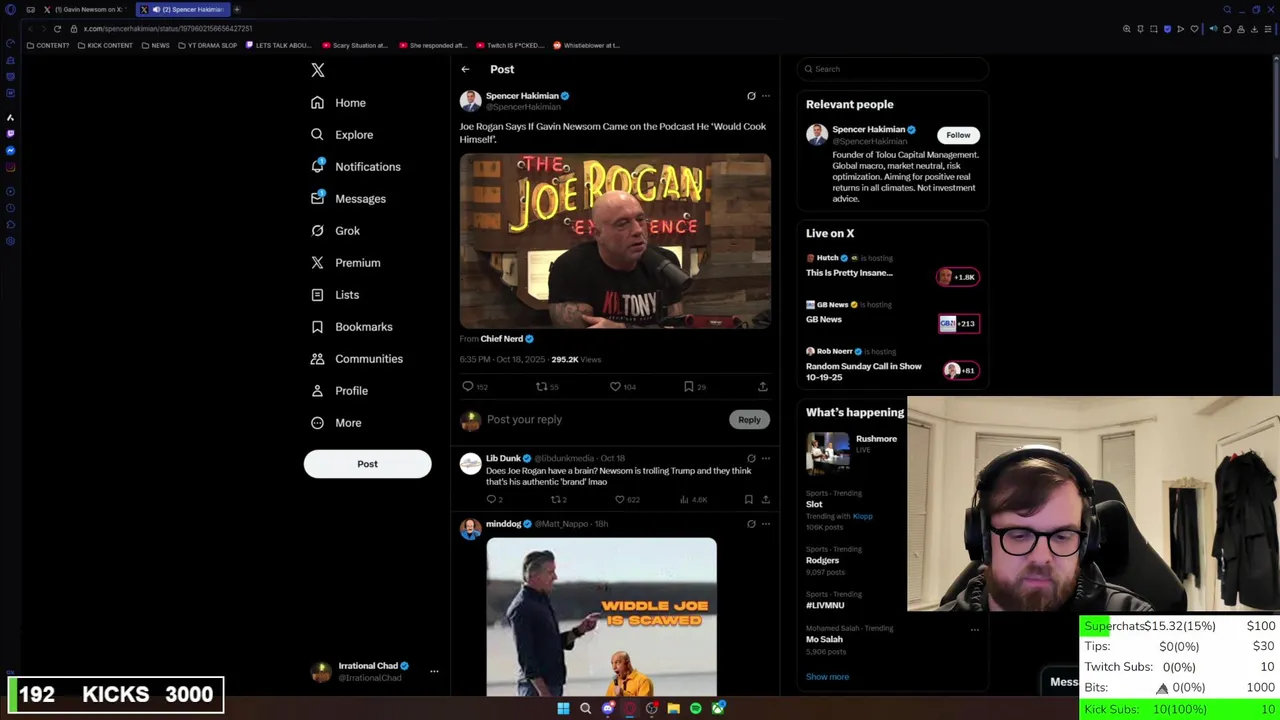Open the Windows Start menu
This screenshot has width=1280, height=720.
tap(563, 709)
